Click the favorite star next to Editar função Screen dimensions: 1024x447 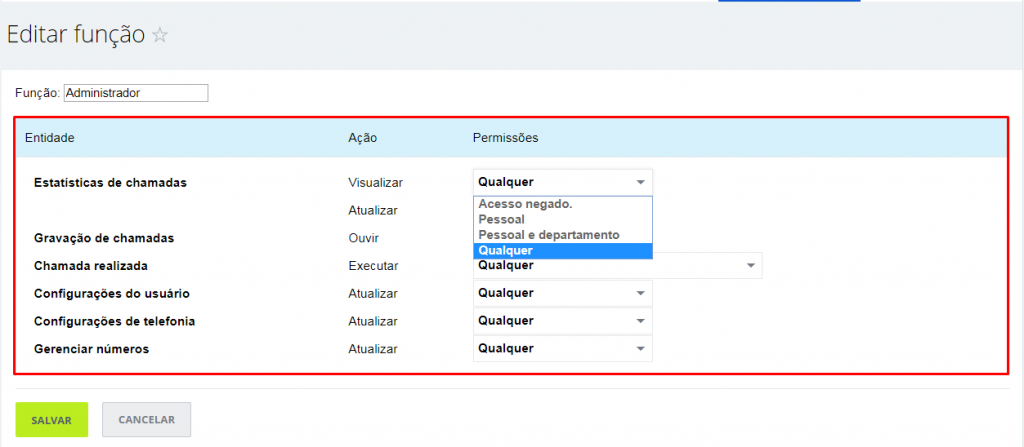(159, 35)
